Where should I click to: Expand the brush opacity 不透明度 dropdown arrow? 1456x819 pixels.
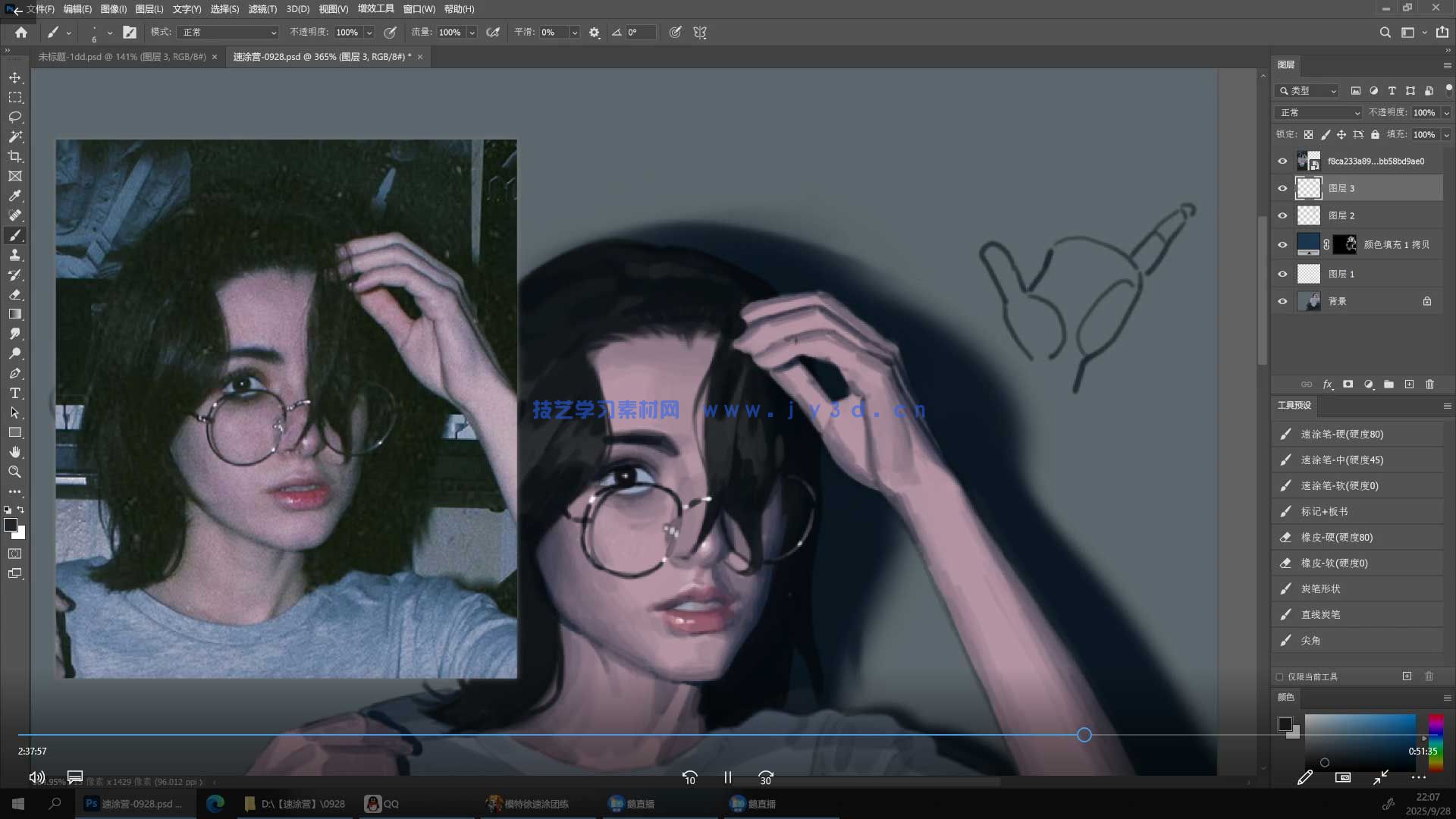click(369, 33)
